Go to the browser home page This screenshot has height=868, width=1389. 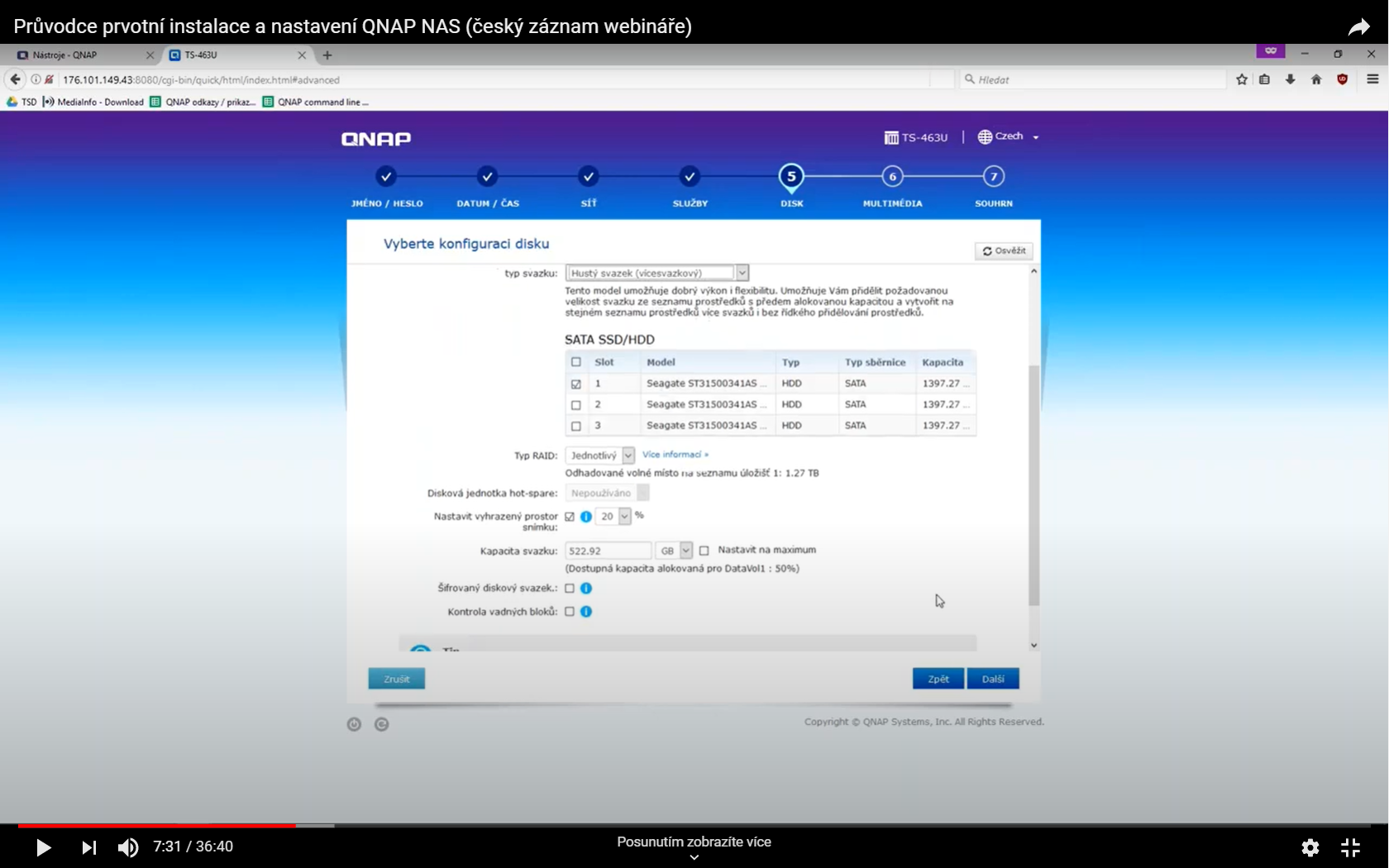pos(1316,79)
